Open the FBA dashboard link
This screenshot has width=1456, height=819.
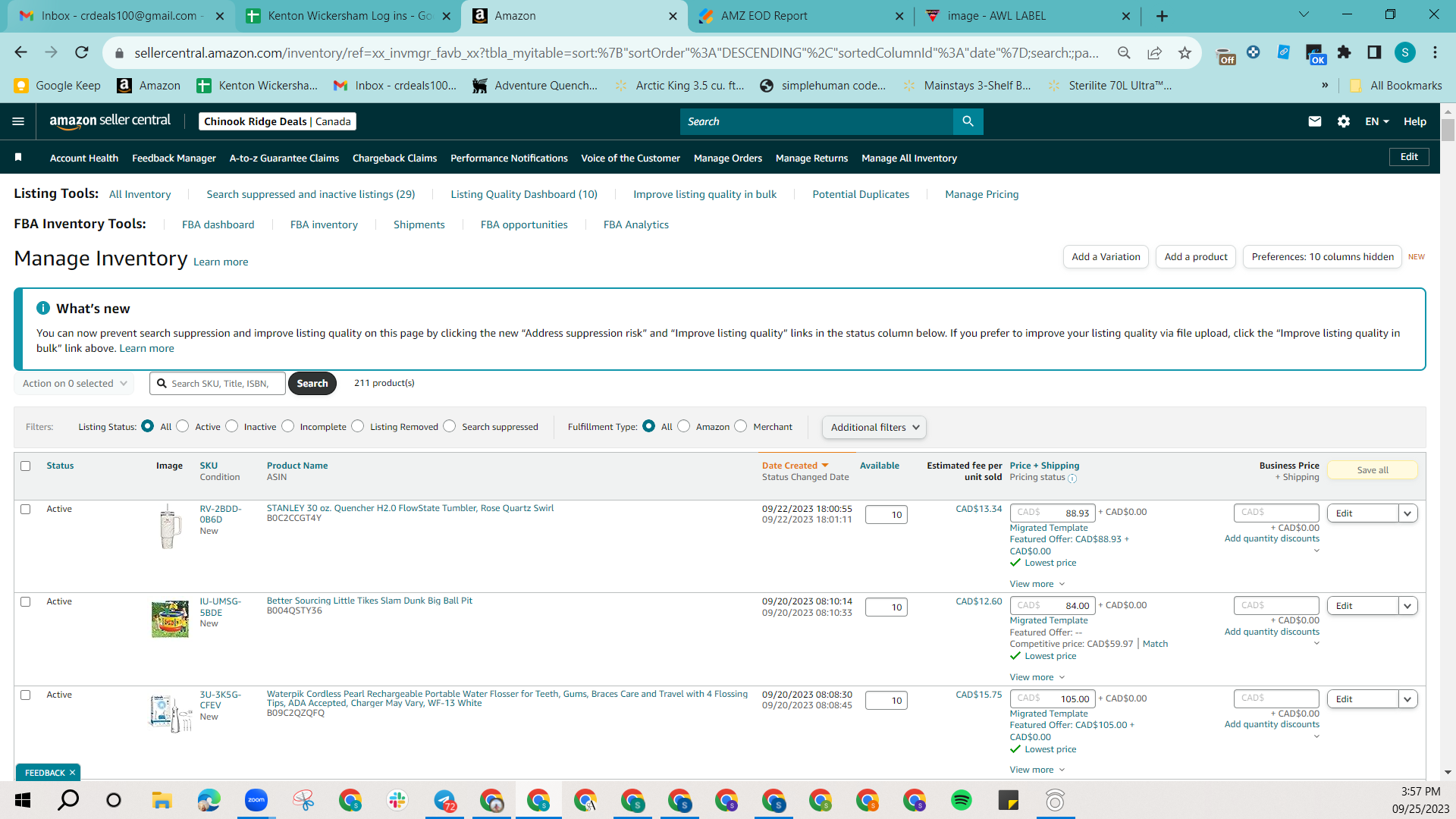(x=218, y=225)
